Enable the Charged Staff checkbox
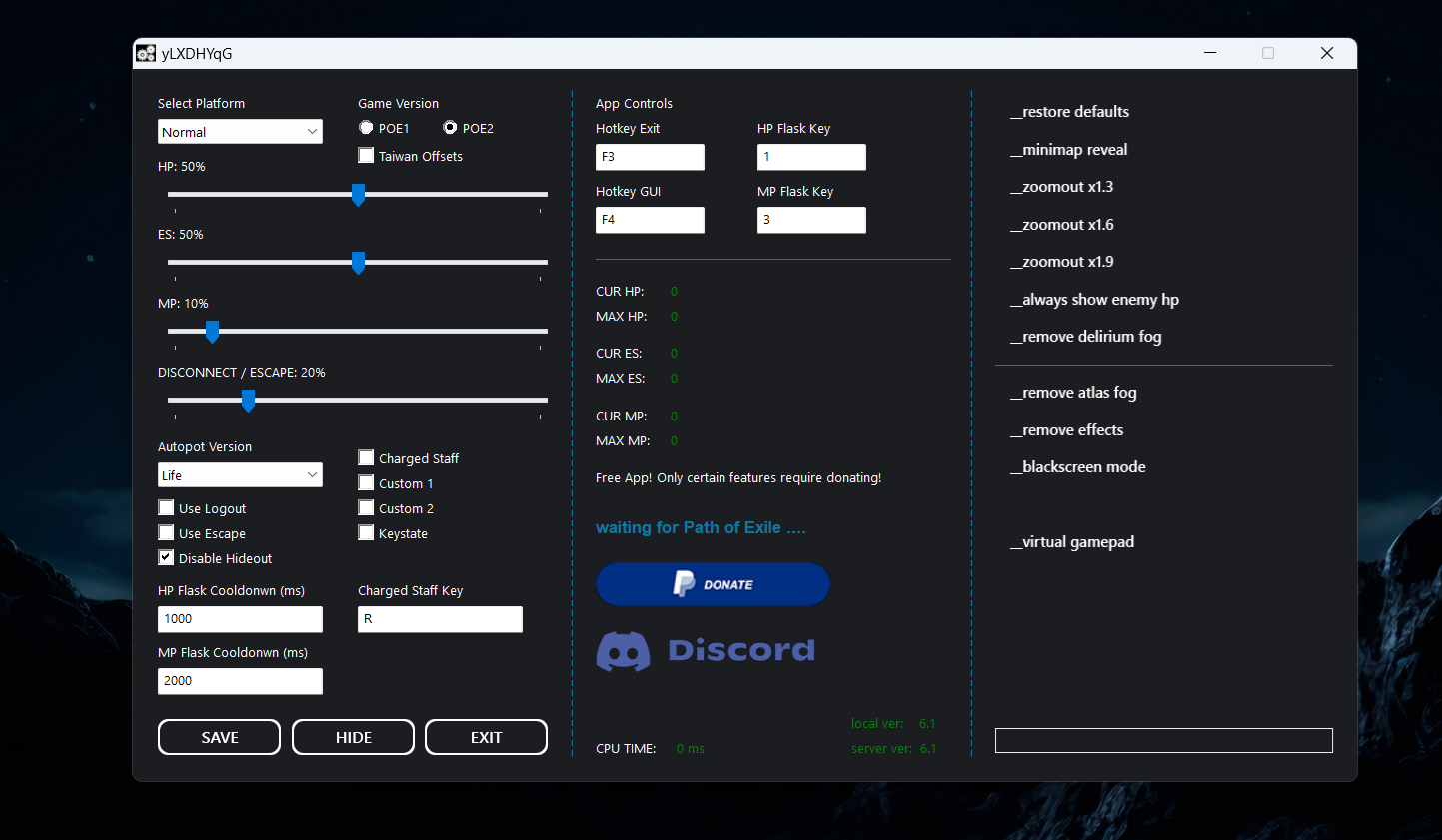Image resolution: width=1442 pixels, height=840 pixels. pos(367,458)
